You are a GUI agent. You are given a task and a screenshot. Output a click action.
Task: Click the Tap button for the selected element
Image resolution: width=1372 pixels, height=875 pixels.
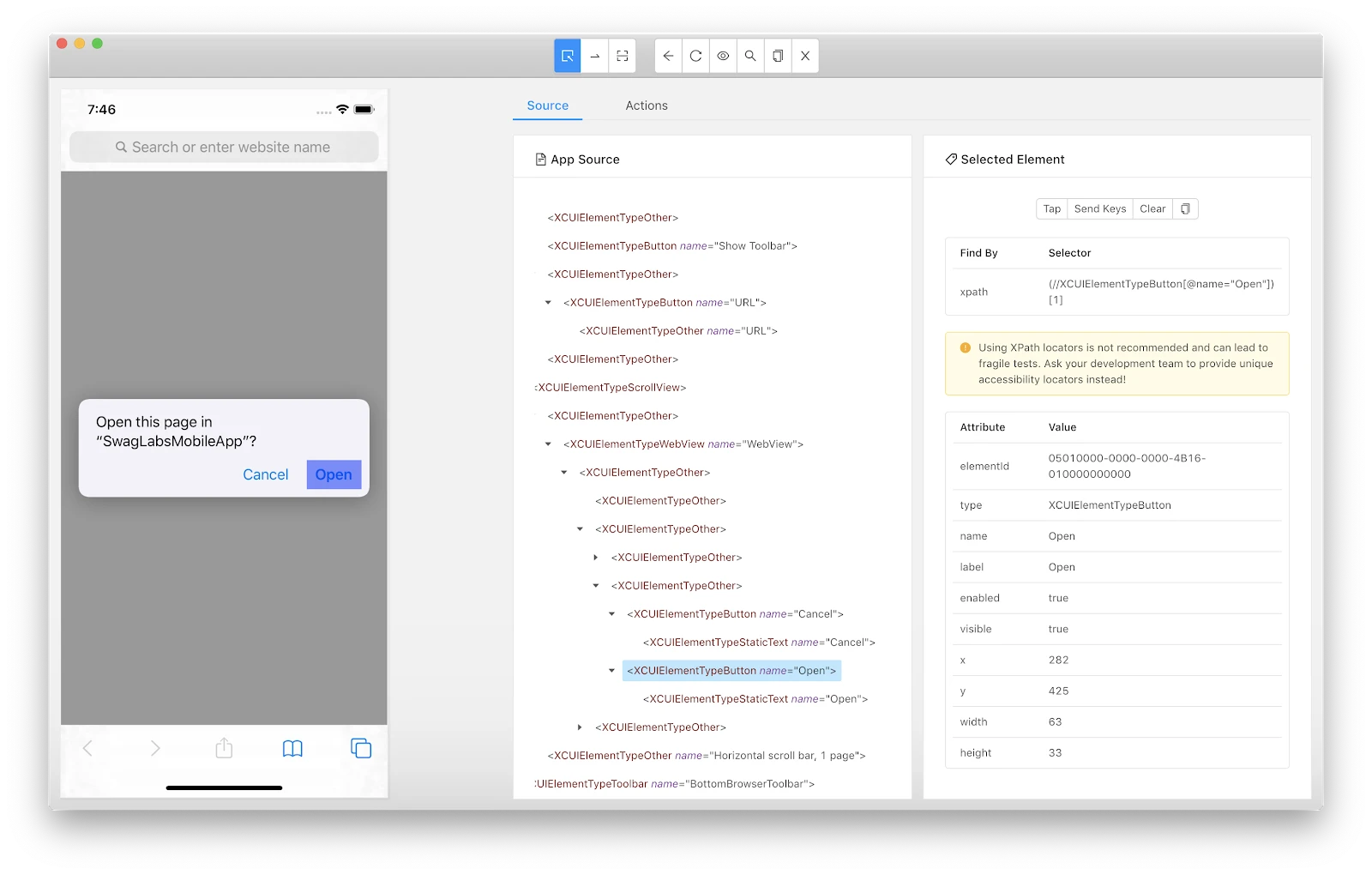point(1052,208)
